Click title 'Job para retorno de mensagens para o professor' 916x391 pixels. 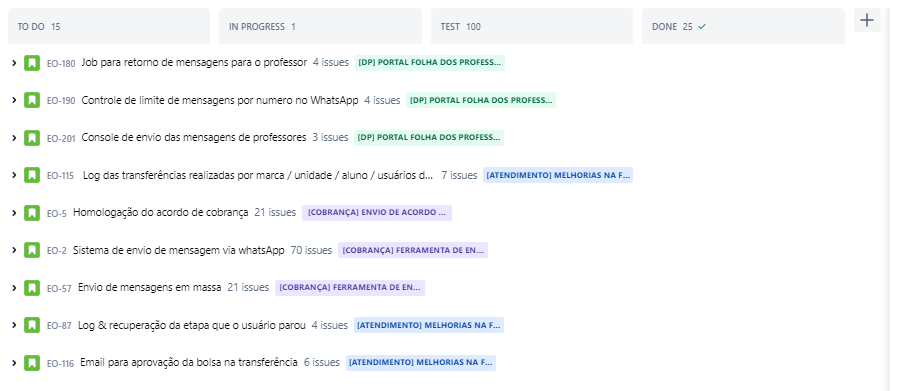[x=194, y=63]
